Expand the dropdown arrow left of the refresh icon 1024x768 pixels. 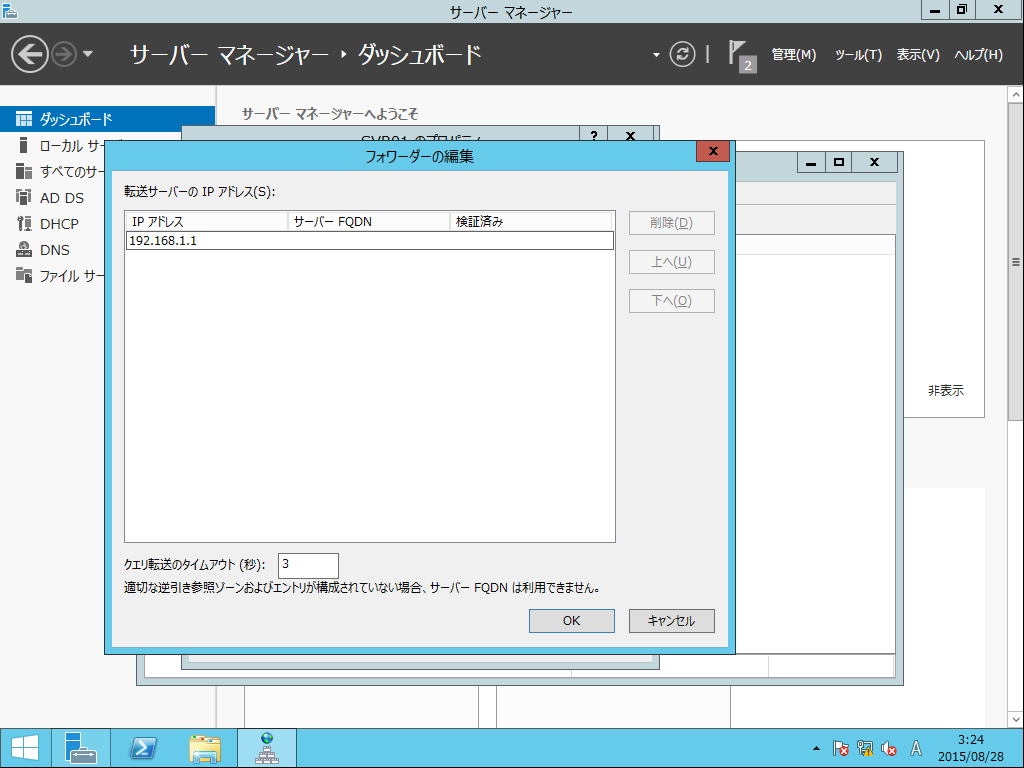tap(656, 55)
